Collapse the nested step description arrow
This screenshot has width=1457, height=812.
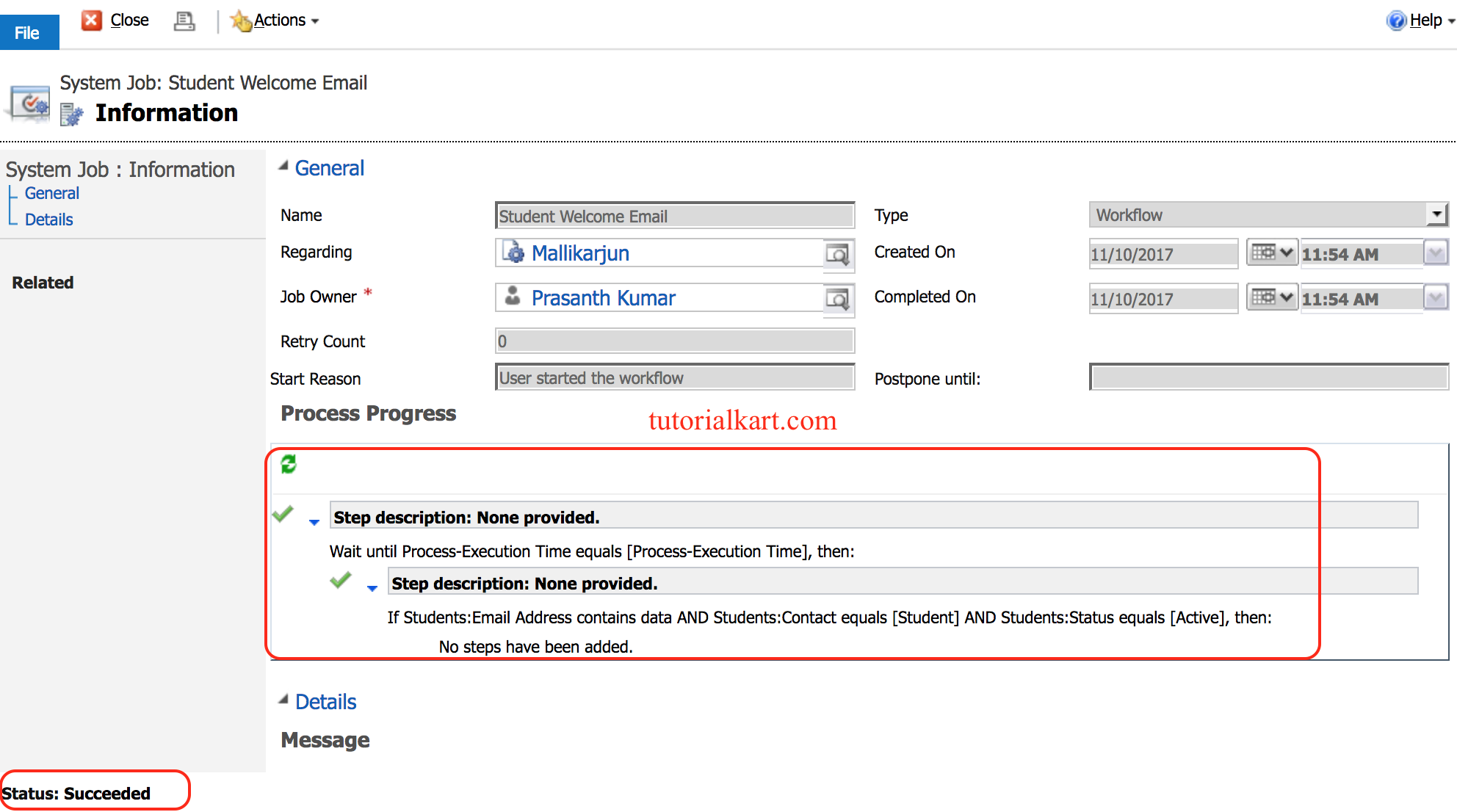coord(372,588)
